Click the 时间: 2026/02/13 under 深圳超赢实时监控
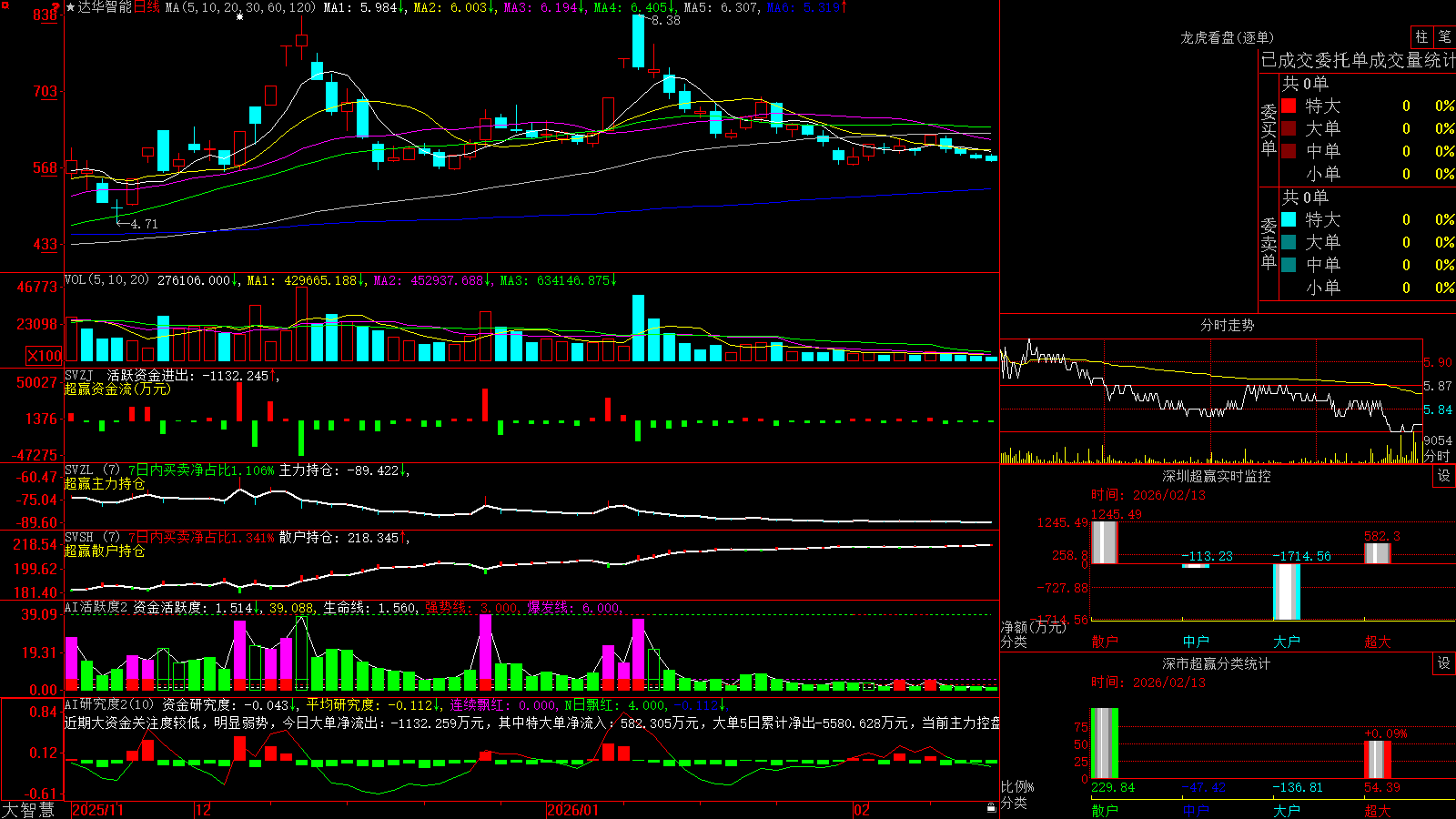The height and width of the screenshot is (819, 1456). pyautogui.click(x=1148, y=495)
